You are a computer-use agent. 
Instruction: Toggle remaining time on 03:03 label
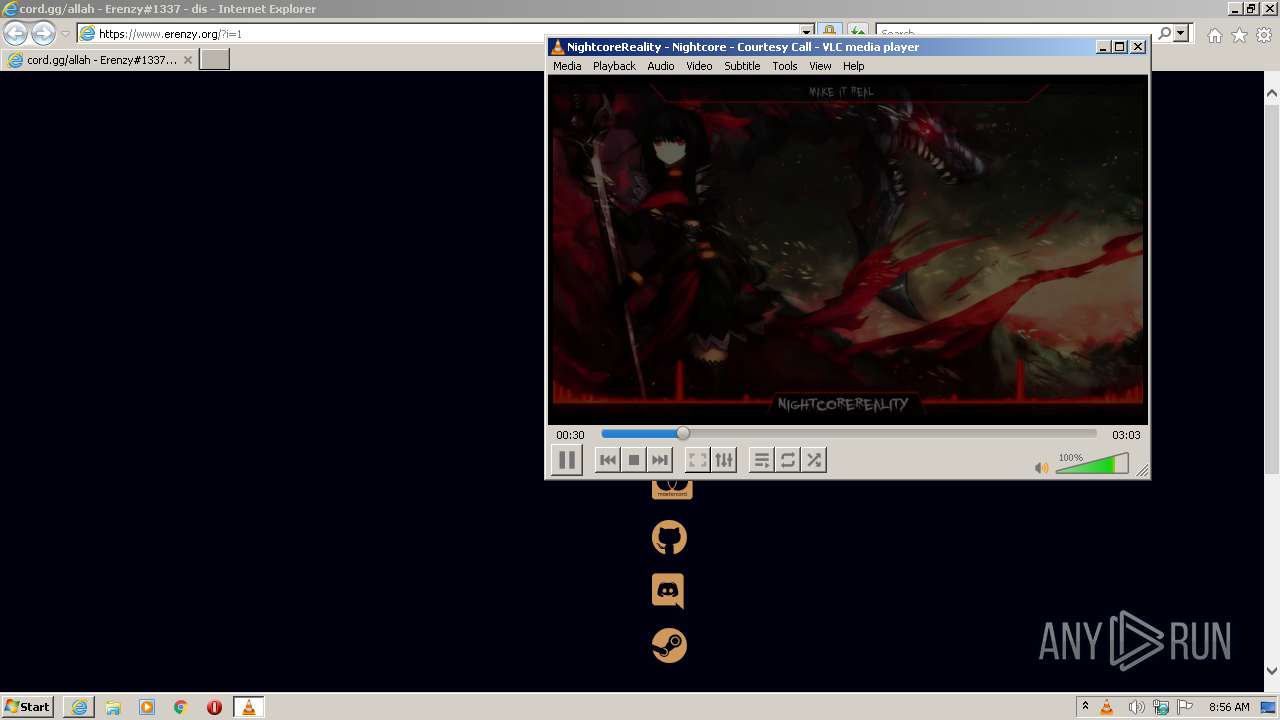[1126, 435]
